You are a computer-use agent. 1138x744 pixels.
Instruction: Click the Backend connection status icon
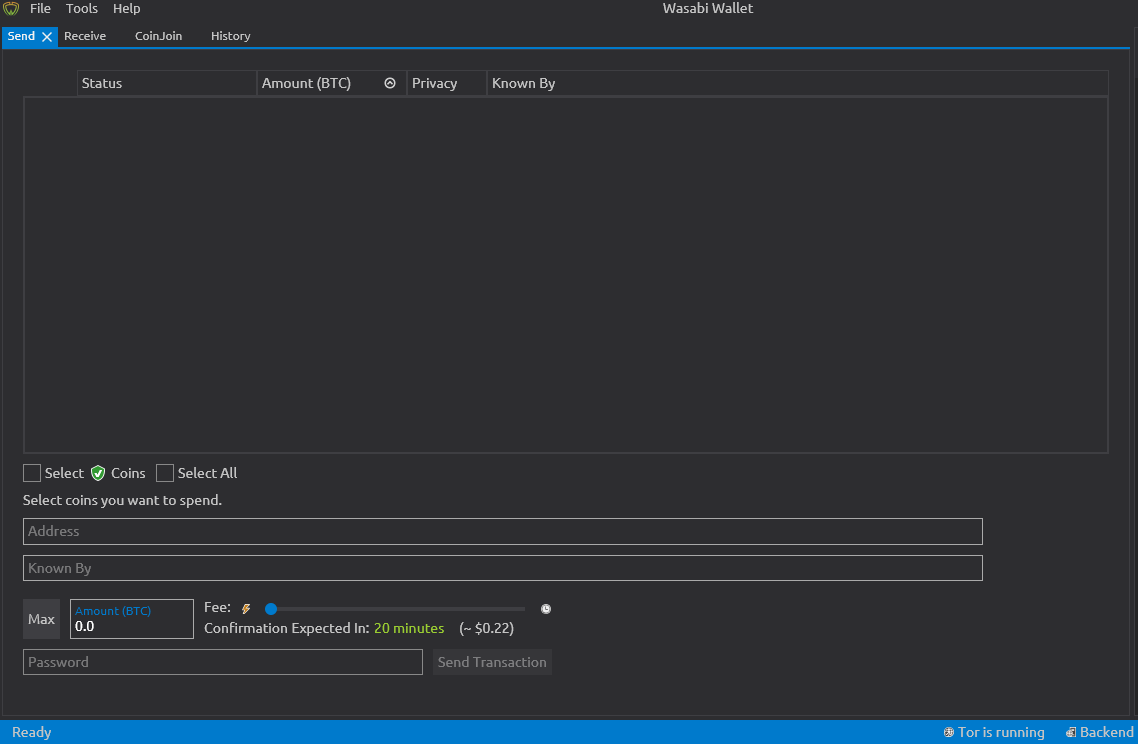[x=1071, y=732]
